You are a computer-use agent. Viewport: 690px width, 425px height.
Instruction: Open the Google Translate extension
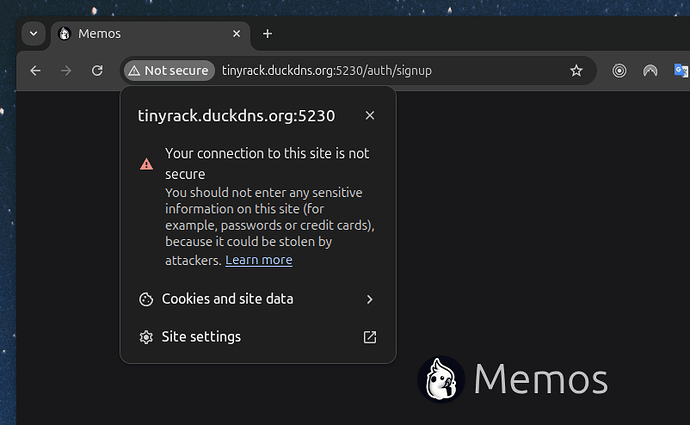[x=681, y=70]
